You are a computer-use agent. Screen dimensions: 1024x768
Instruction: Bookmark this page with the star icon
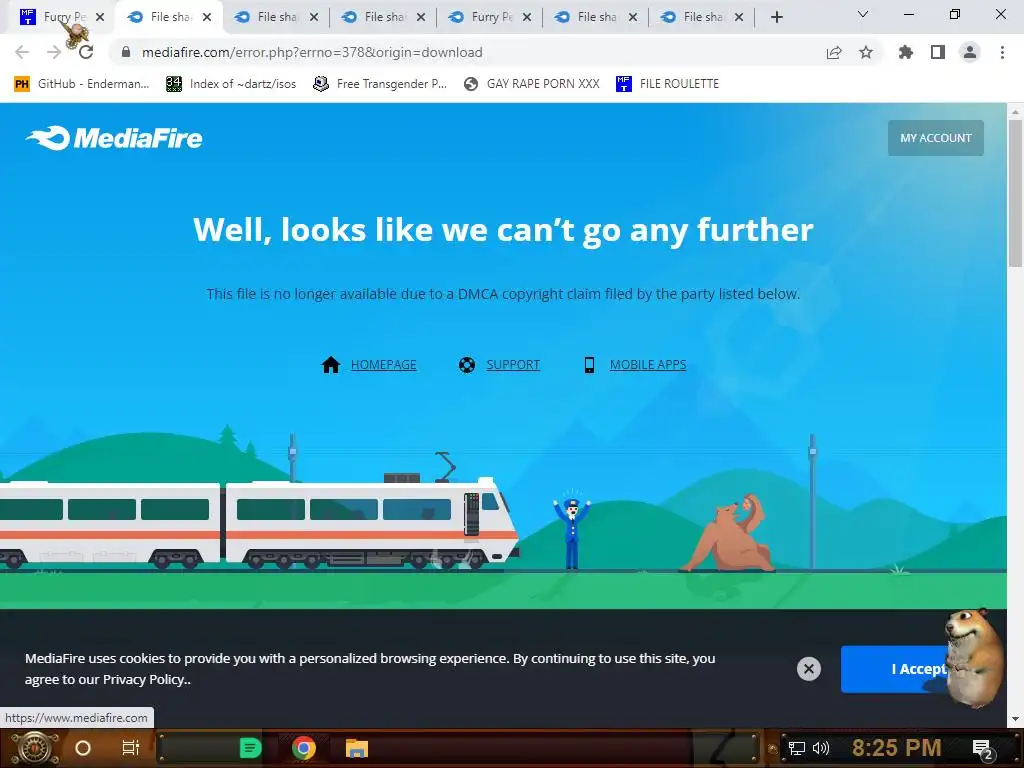(866, 52)
